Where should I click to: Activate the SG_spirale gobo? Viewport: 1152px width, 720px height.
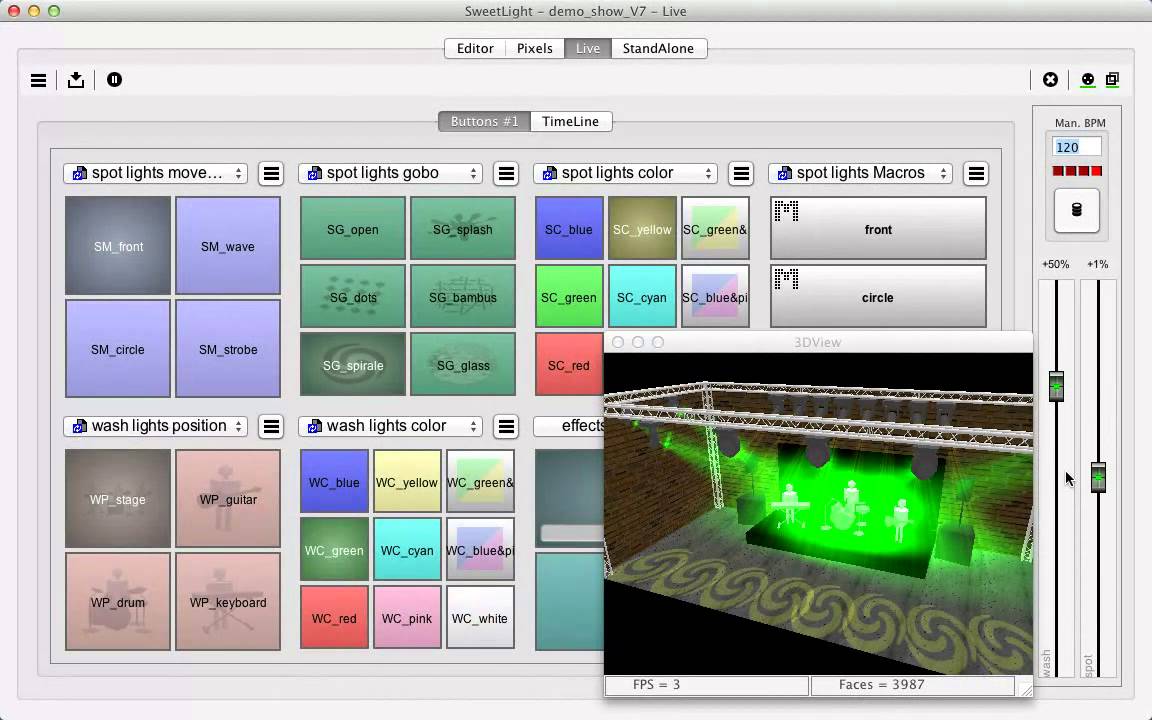353,364
